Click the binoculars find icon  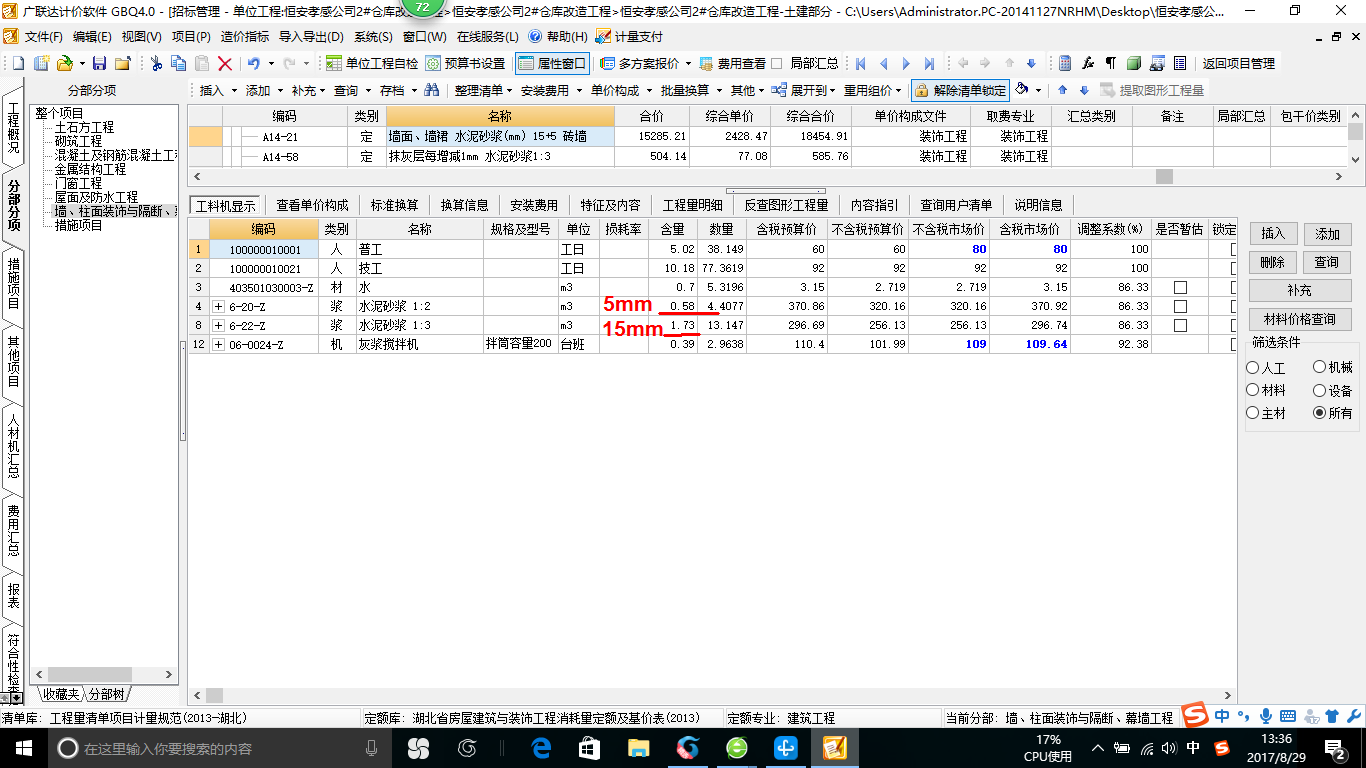click(x=431, y=90)
